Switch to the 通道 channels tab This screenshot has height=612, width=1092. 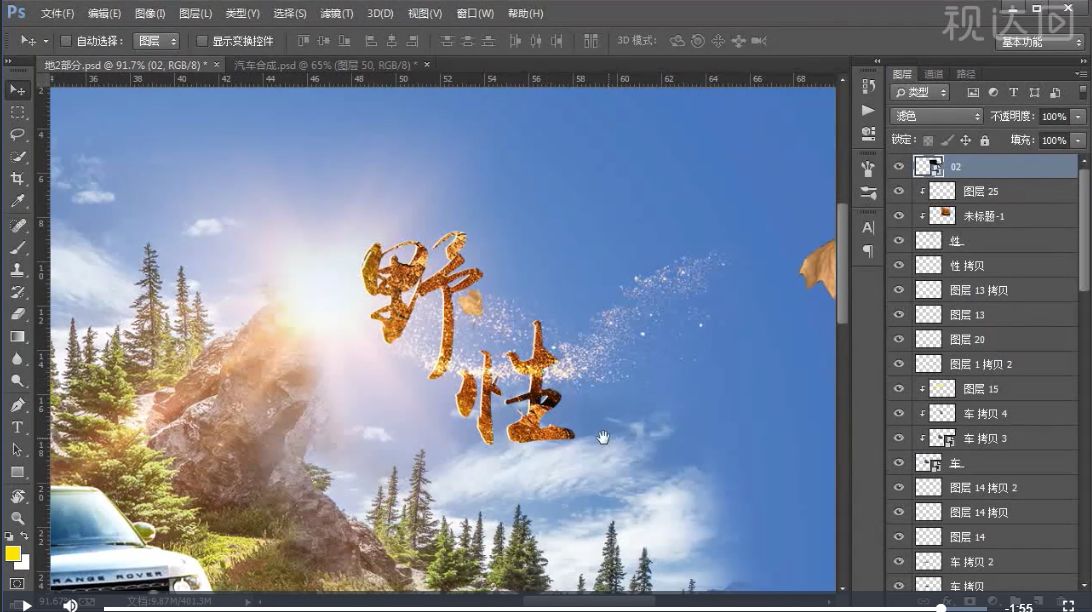coord(933,74)
